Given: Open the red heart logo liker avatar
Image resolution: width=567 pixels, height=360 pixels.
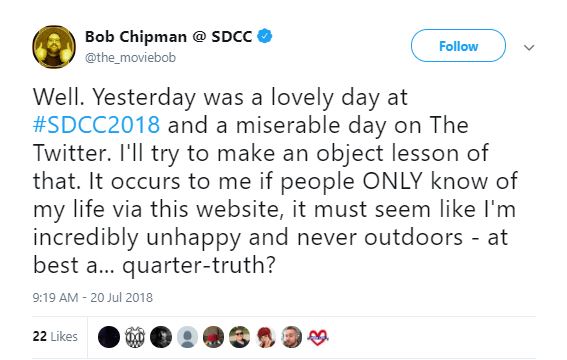Looking at the screenshot, I should [x=317, y=337].
